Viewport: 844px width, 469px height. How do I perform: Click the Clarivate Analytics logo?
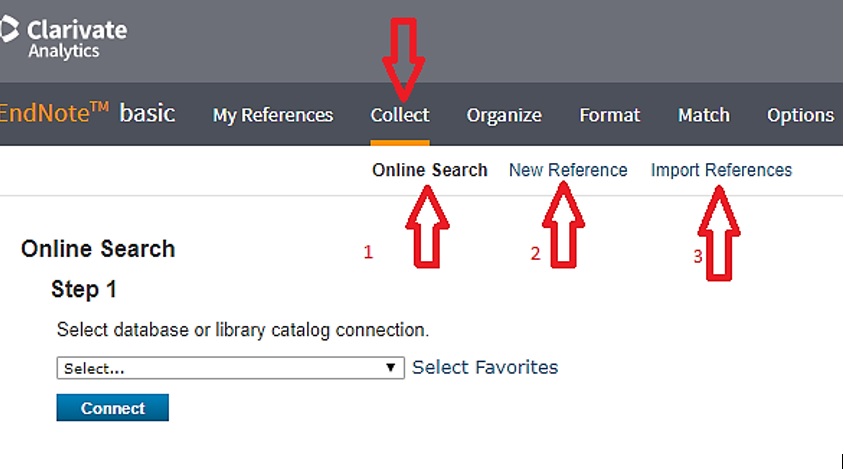(64, 37)
